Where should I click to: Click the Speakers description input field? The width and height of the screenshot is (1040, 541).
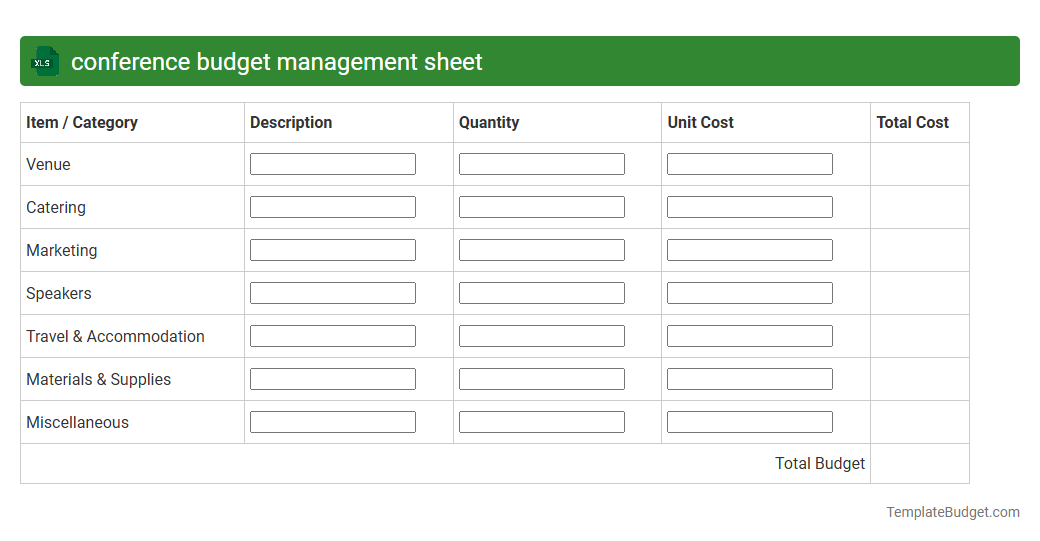pyautogui.click(x=333, y=293)
